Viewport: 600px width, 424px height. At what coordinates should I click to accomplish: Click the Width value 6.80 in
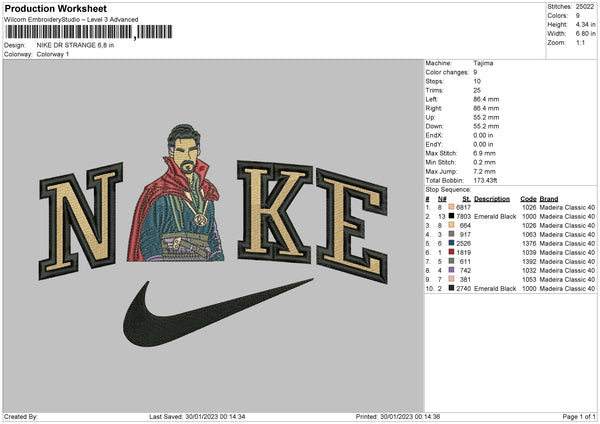pyautogui.click(x=585, y=34)
